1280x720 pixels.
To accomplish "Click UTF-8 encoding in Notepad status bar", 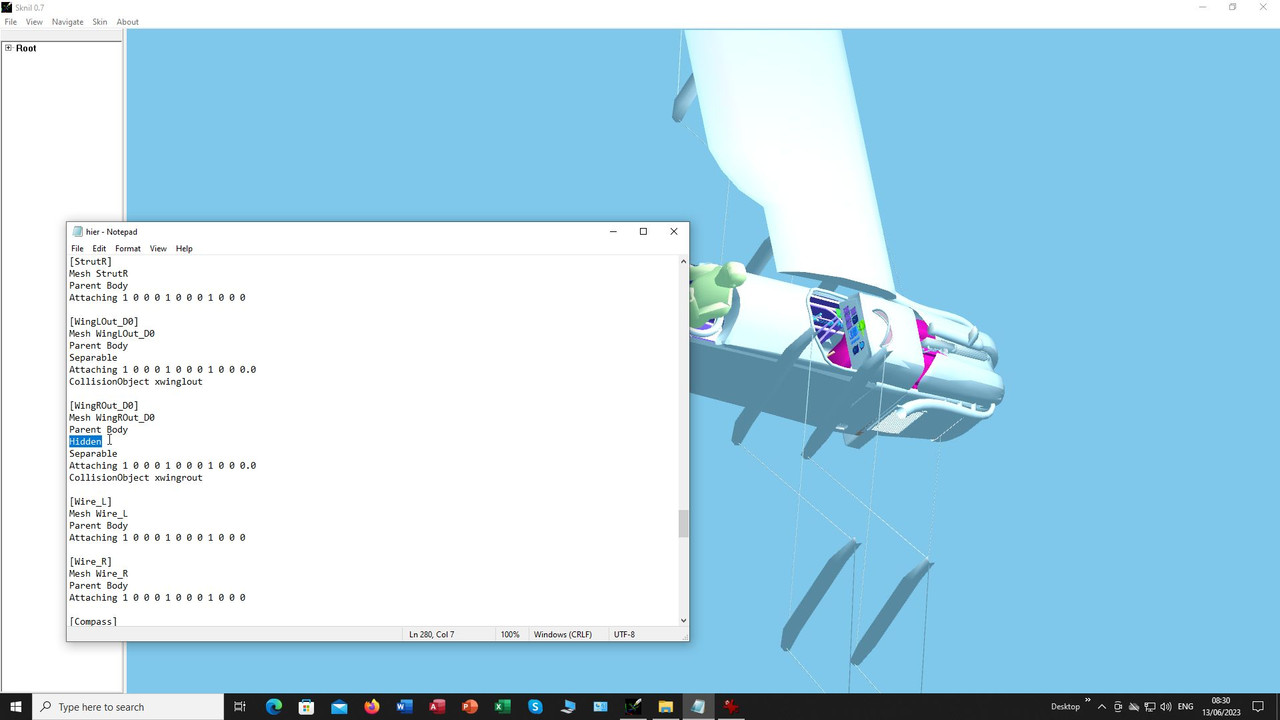I will click(x=624, y=634).
